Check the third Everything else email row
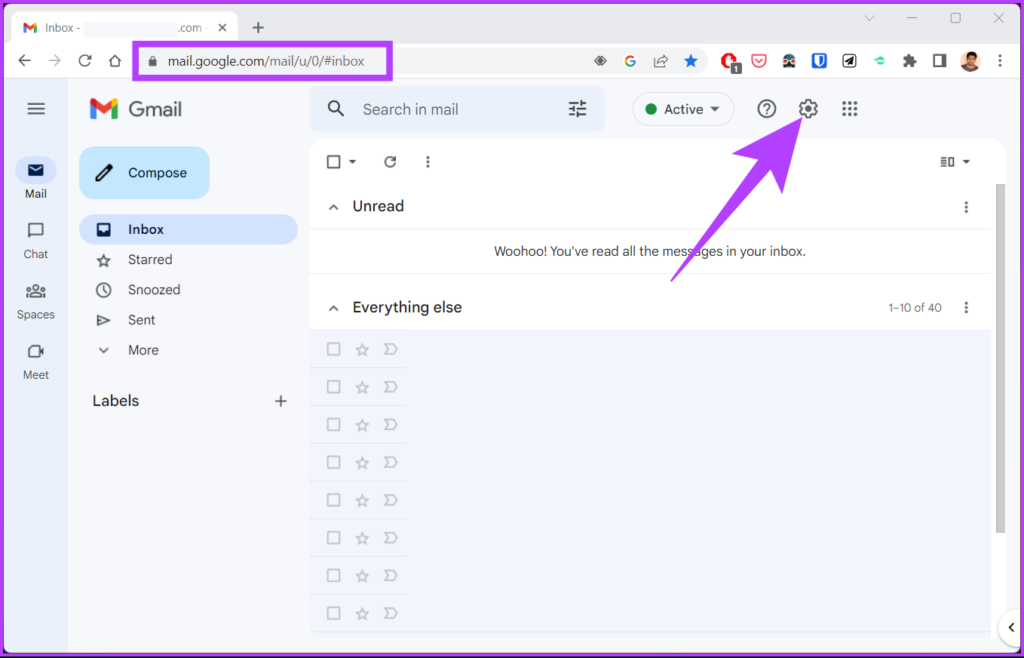Screen dimensions: 1024x658 [x=333, y=425]
